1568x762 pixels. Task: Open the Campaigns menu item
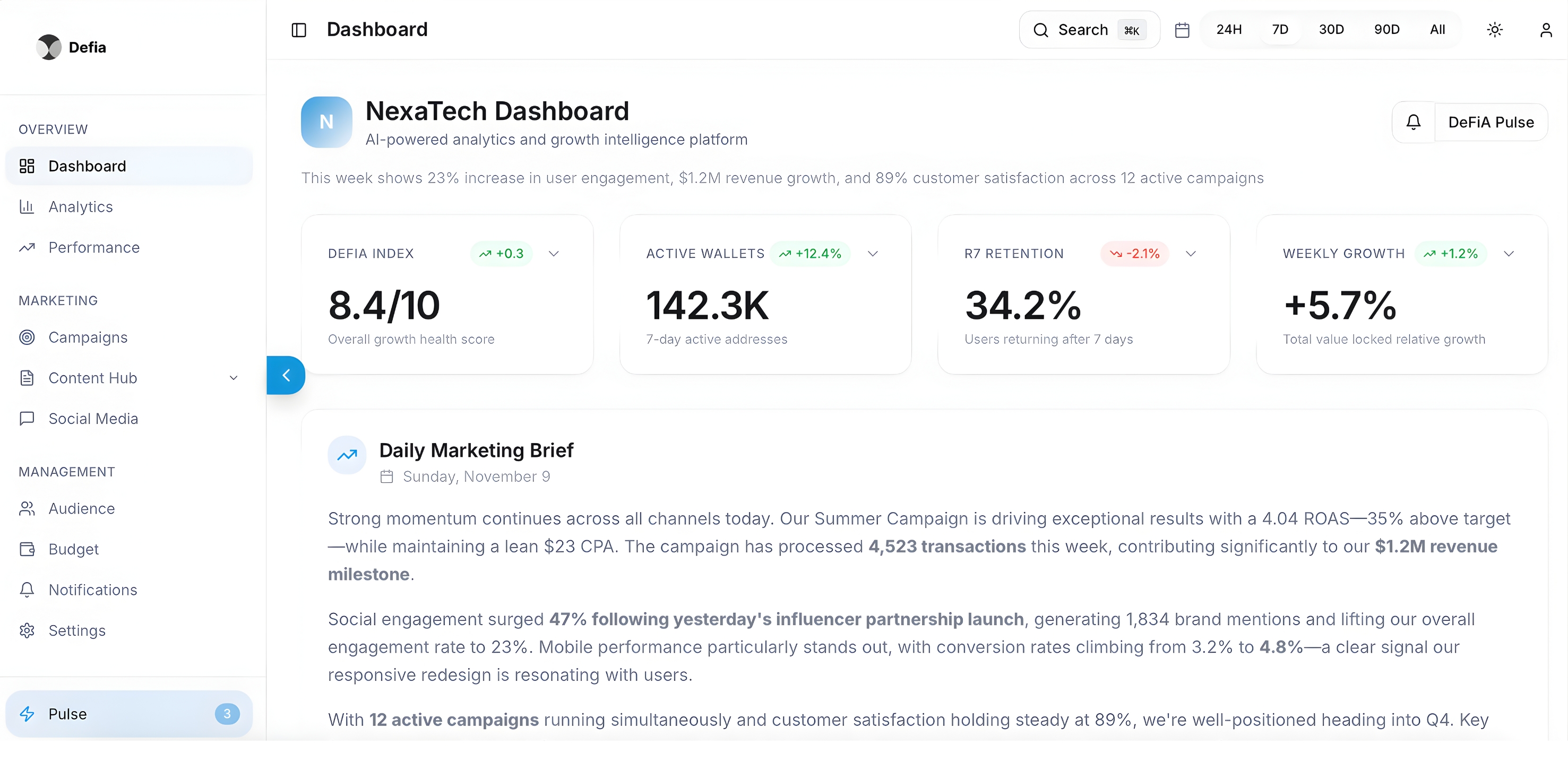point(88,337)
